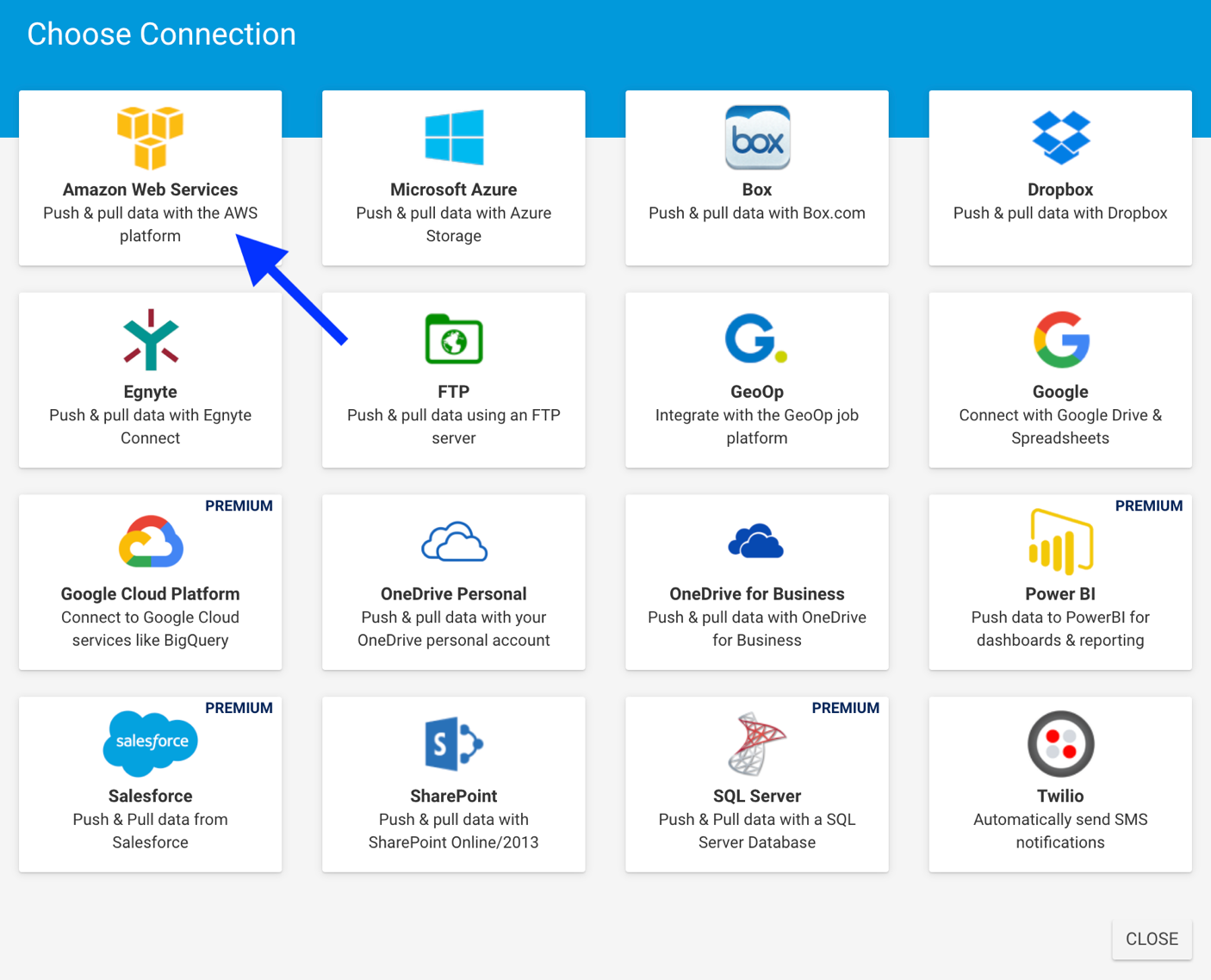This screenshot has width=1211, height=980.
Task: Pick the OneDrive Personal cloud outline icon
Action: 454,542
